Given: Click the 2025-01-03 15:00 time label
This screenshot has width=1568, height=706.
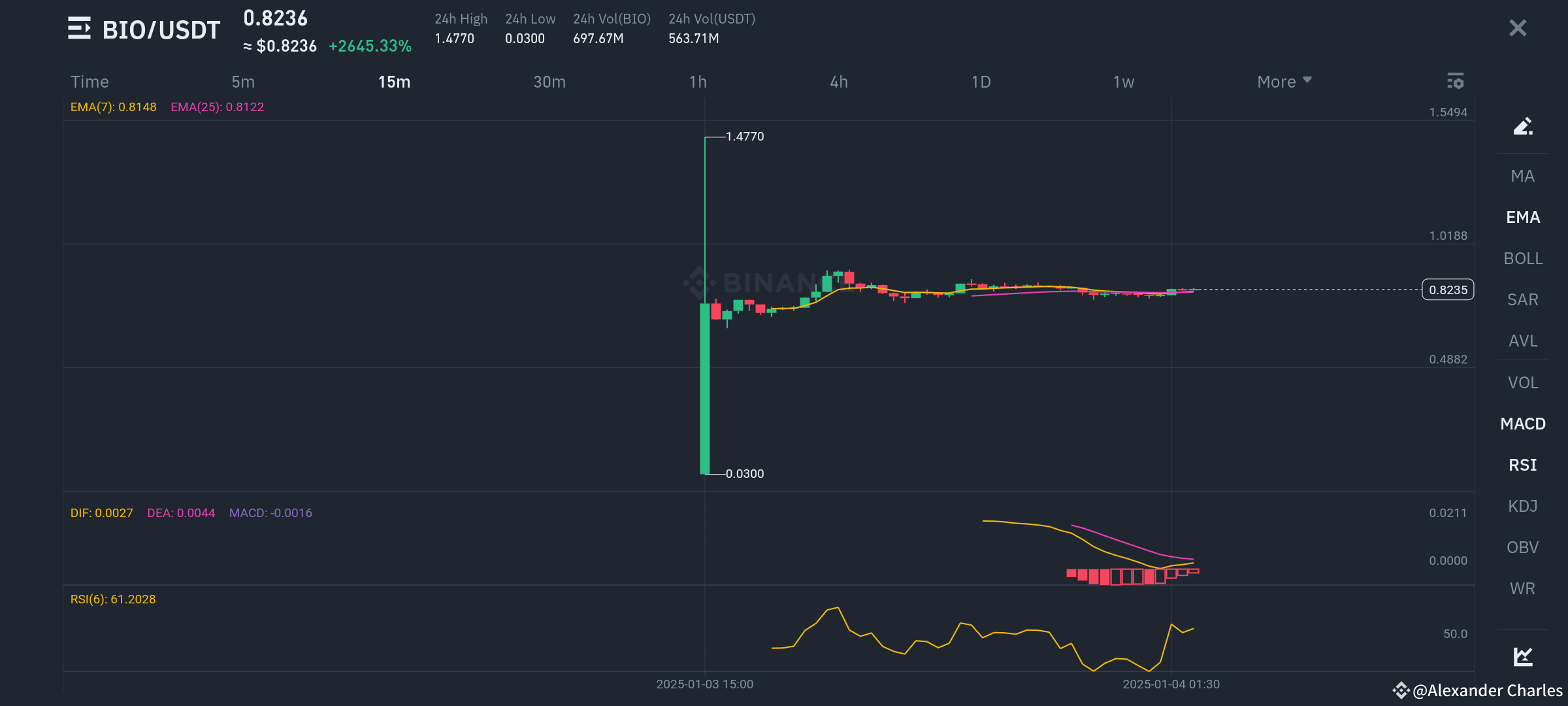Looking at the screenshot, I should 705,684.
